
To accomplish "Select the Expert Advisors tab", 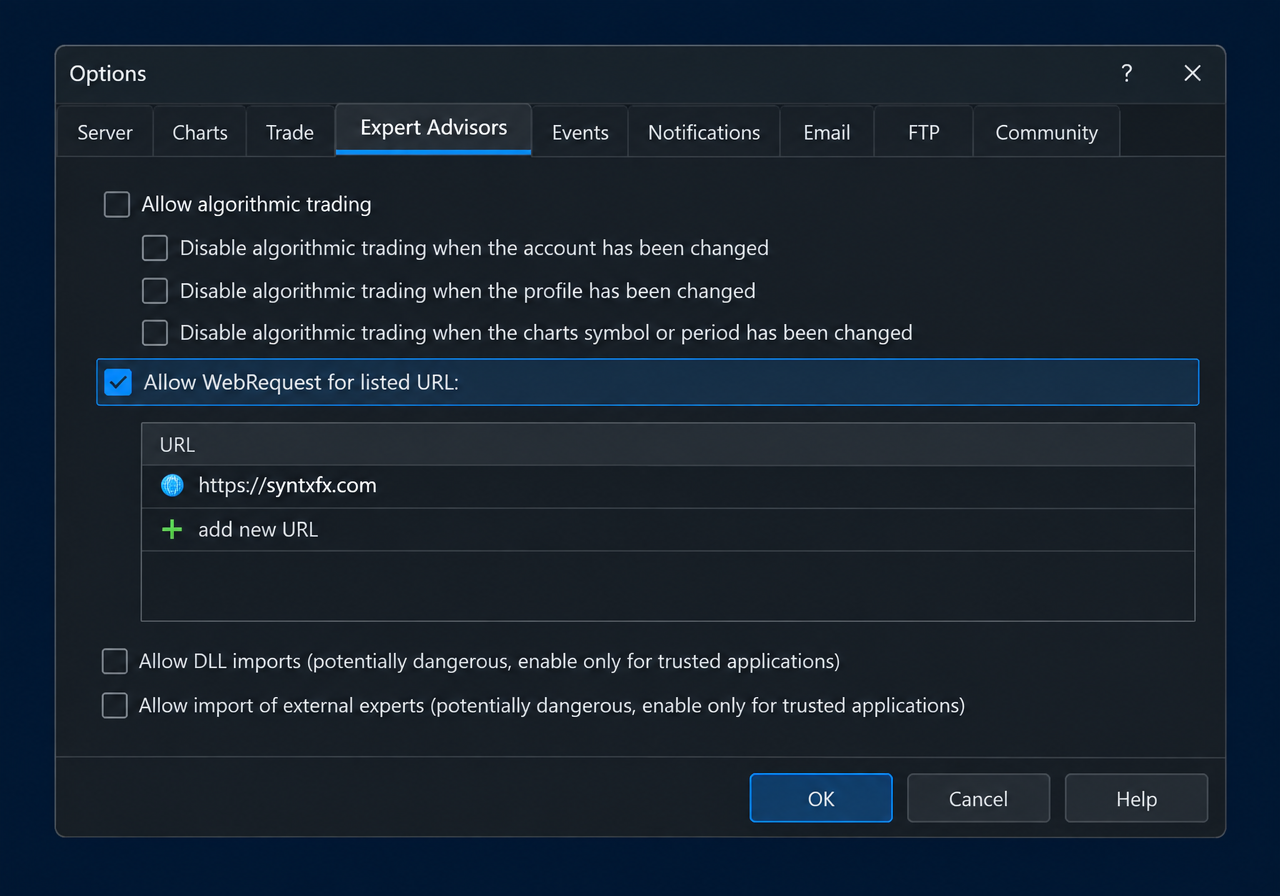I will (x=434, y=128).
